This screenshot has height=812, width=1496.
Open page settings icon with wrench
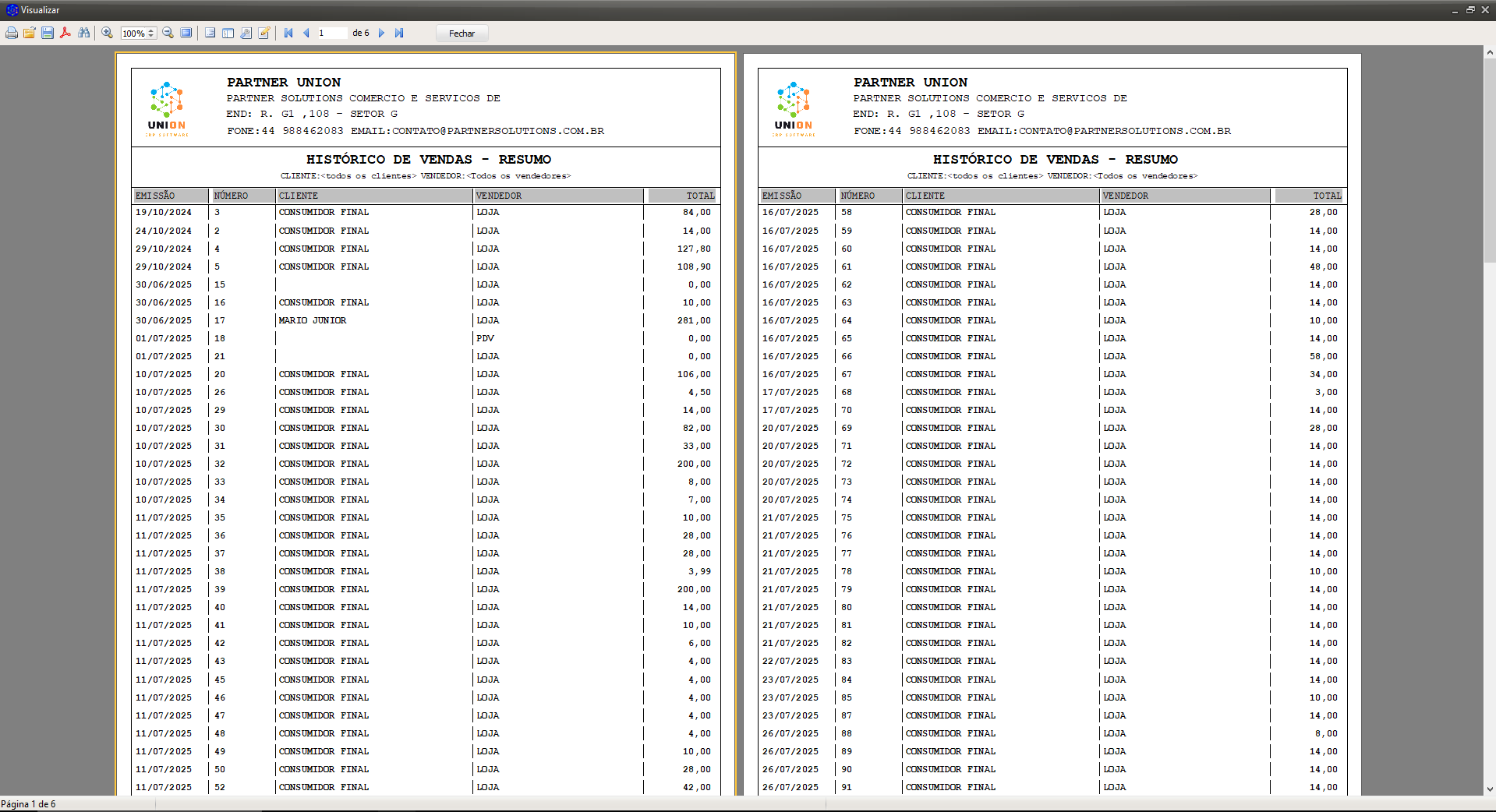(x=246, y=33)
